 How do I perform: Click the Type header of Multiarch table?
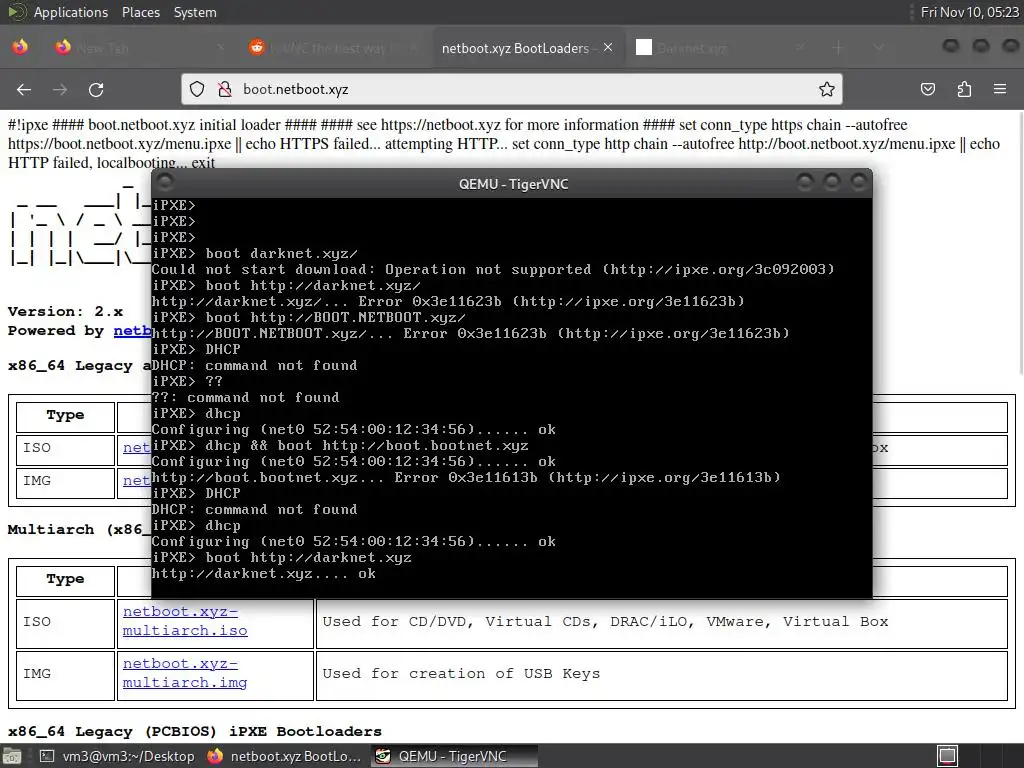(x=65, y=579)
